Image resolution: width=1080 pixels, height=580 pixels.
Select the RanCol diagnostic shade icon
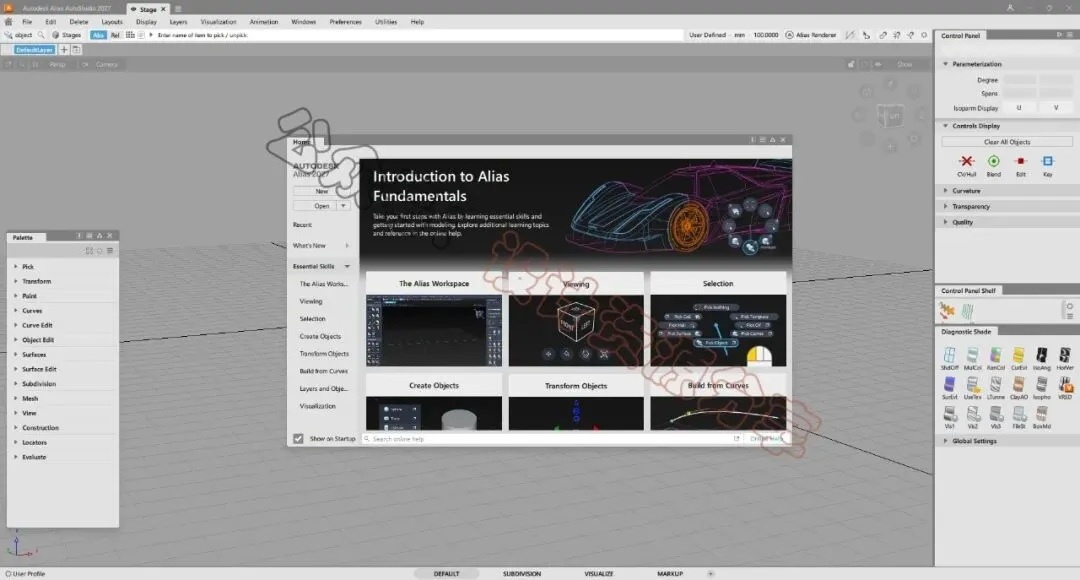995,355
